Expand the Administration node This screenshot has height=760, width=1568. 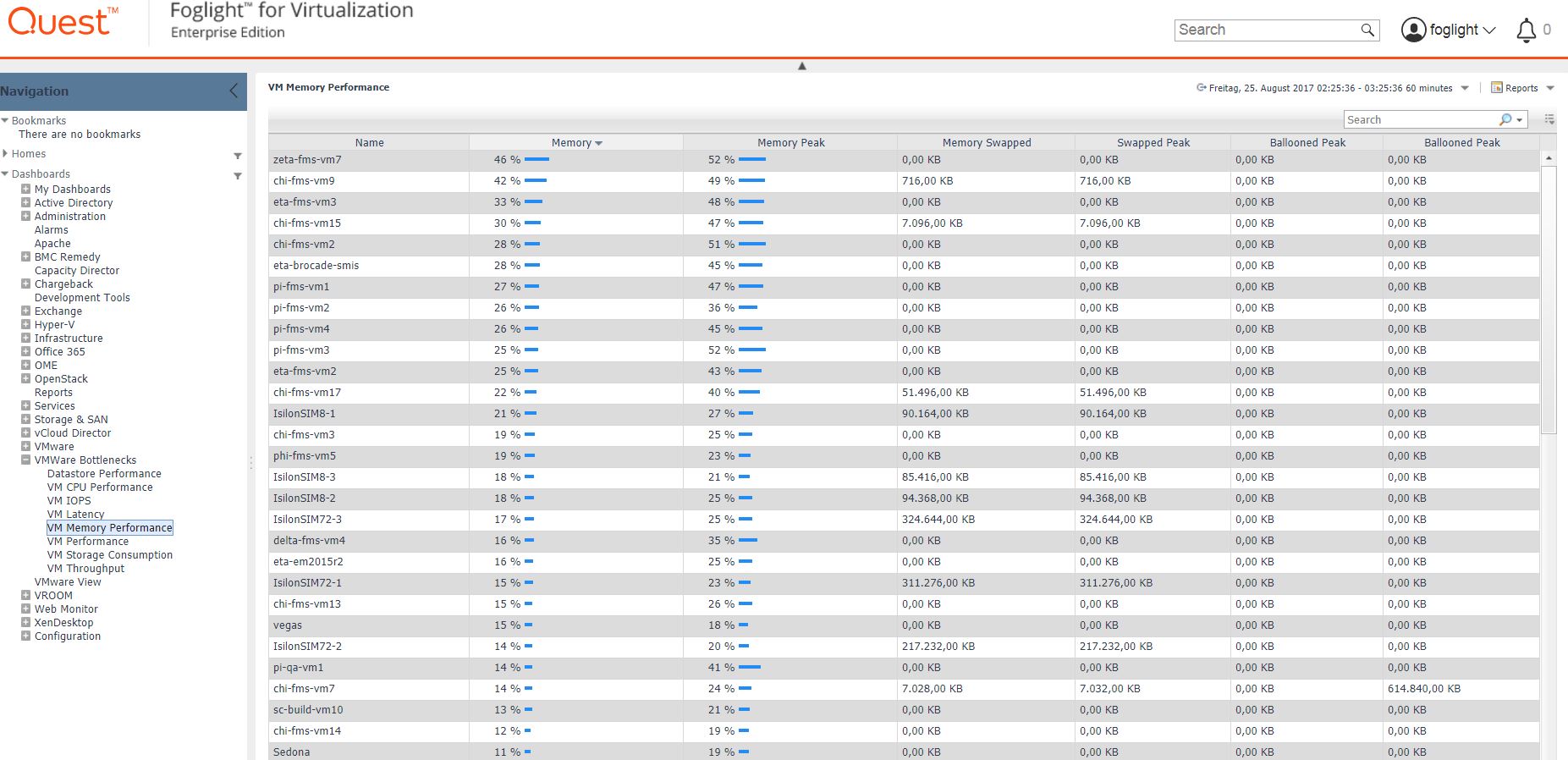pos(25,216)
